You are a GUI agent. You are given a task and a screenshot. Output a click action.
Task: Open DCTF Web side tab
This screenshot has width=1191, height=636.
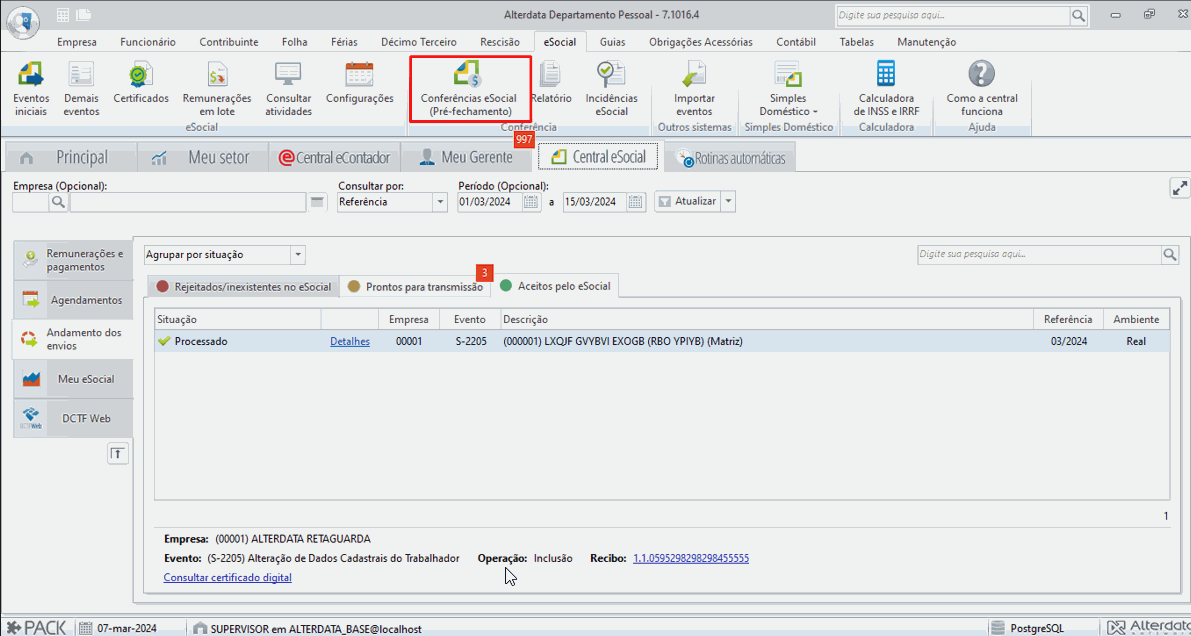[x=73, y=418]
